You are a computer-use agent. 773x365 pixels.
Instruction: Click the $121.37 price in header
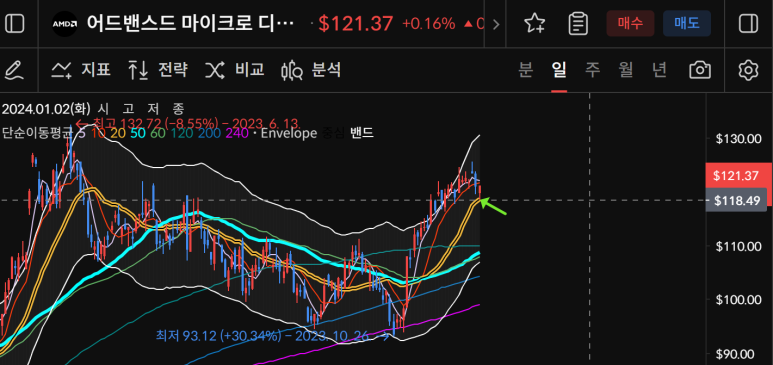[356, 23]
